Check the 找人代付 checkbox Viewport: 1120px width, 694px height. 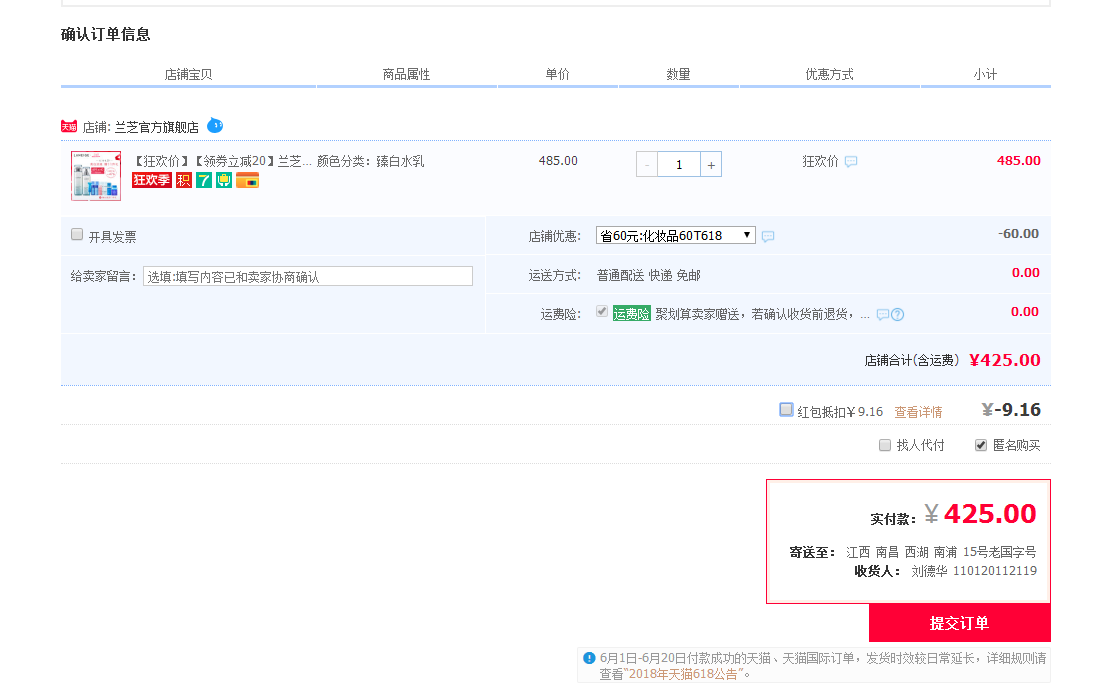pyautogui.click(x=884, y=445)
